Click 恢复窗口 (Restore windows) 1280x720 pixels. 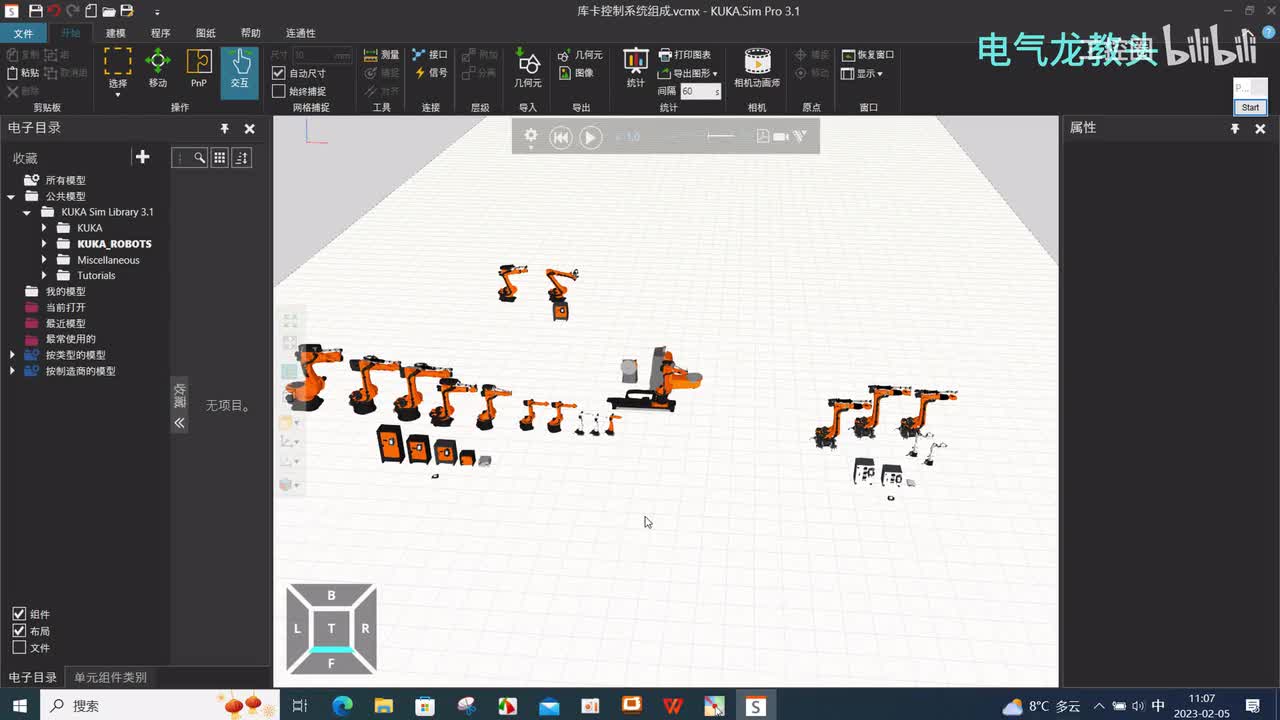868,55
